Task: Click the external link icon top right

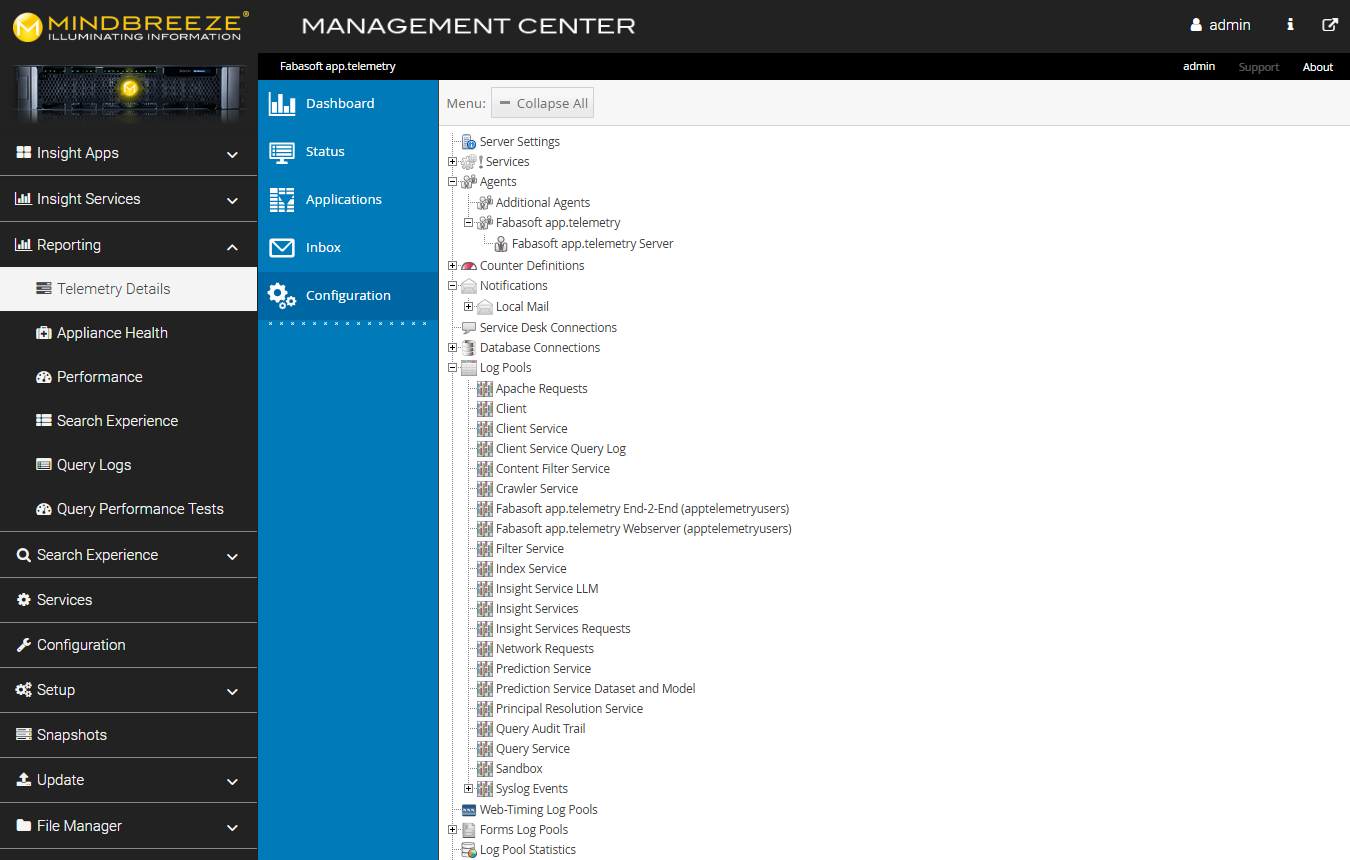Action: tap(1330, 25)
